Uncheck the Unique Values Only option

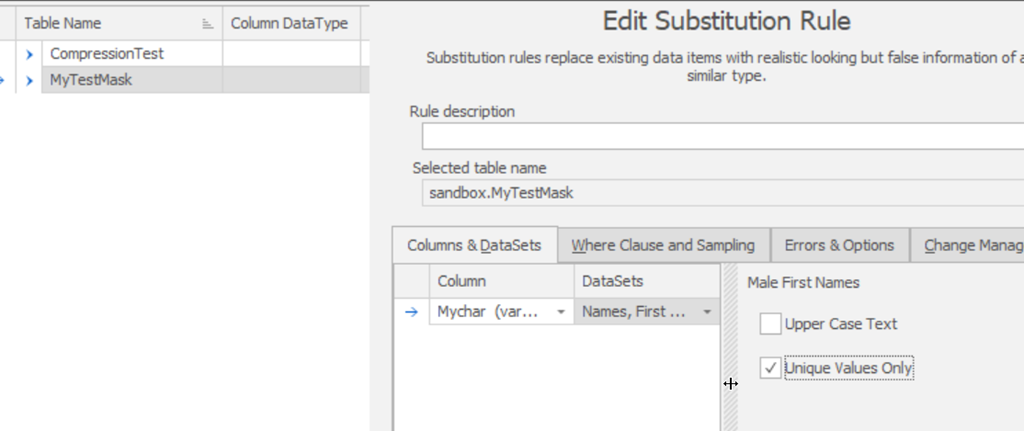point(770,369)
